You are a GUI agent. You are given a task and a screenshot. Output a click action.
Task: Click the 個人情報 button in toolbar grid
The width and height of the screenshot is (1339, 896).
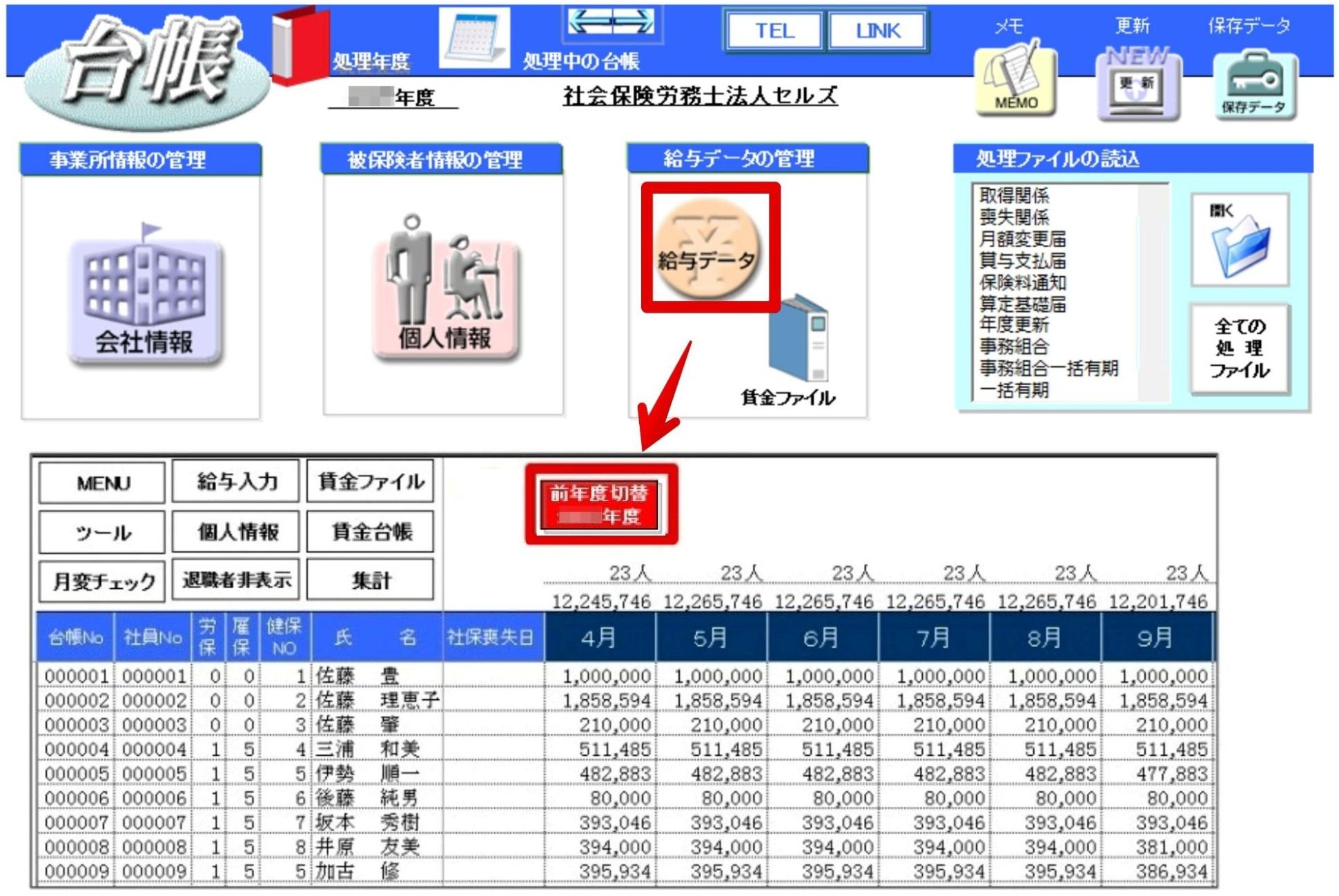tap(236, 532)
